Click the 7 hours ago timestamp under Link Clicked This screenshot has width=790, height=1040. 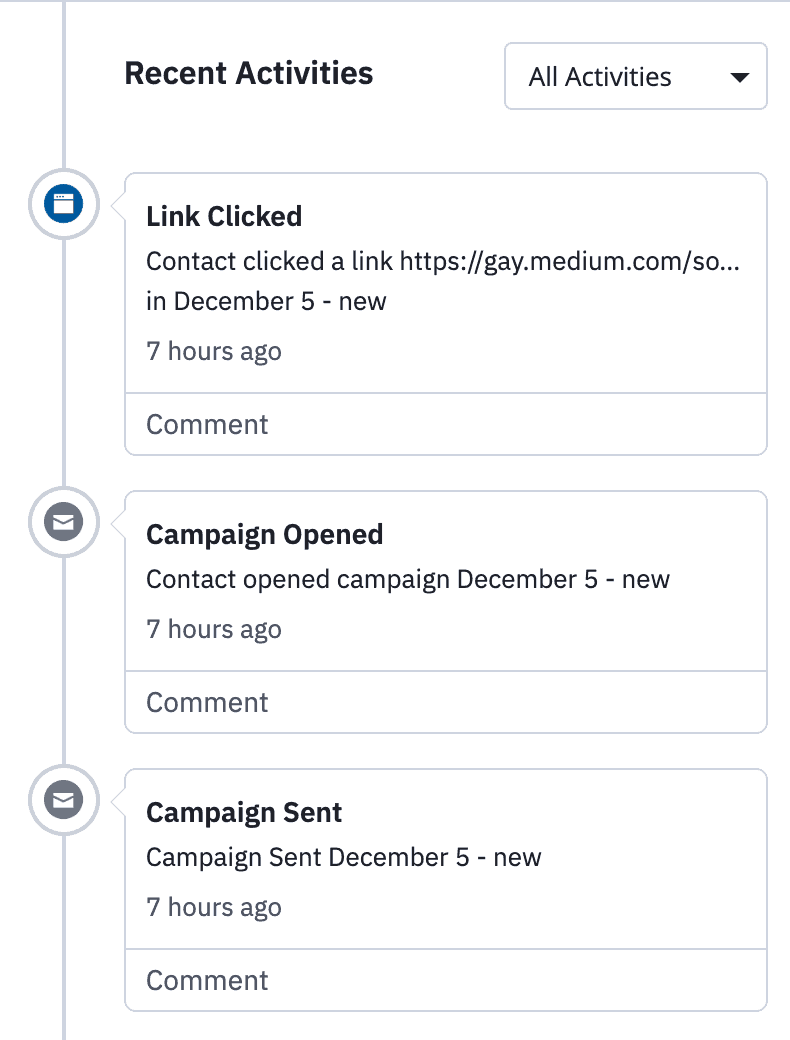[214, 352]
